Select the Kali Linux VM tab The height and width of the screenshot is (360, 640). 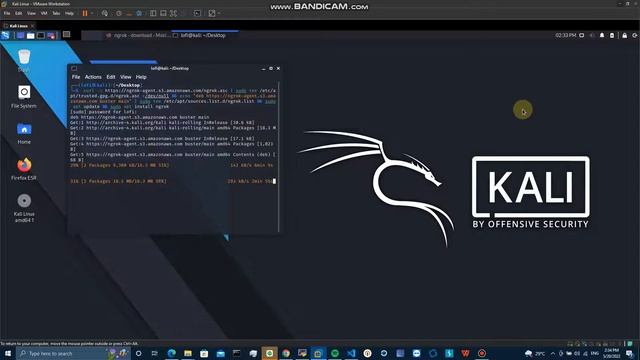point(18,26)
